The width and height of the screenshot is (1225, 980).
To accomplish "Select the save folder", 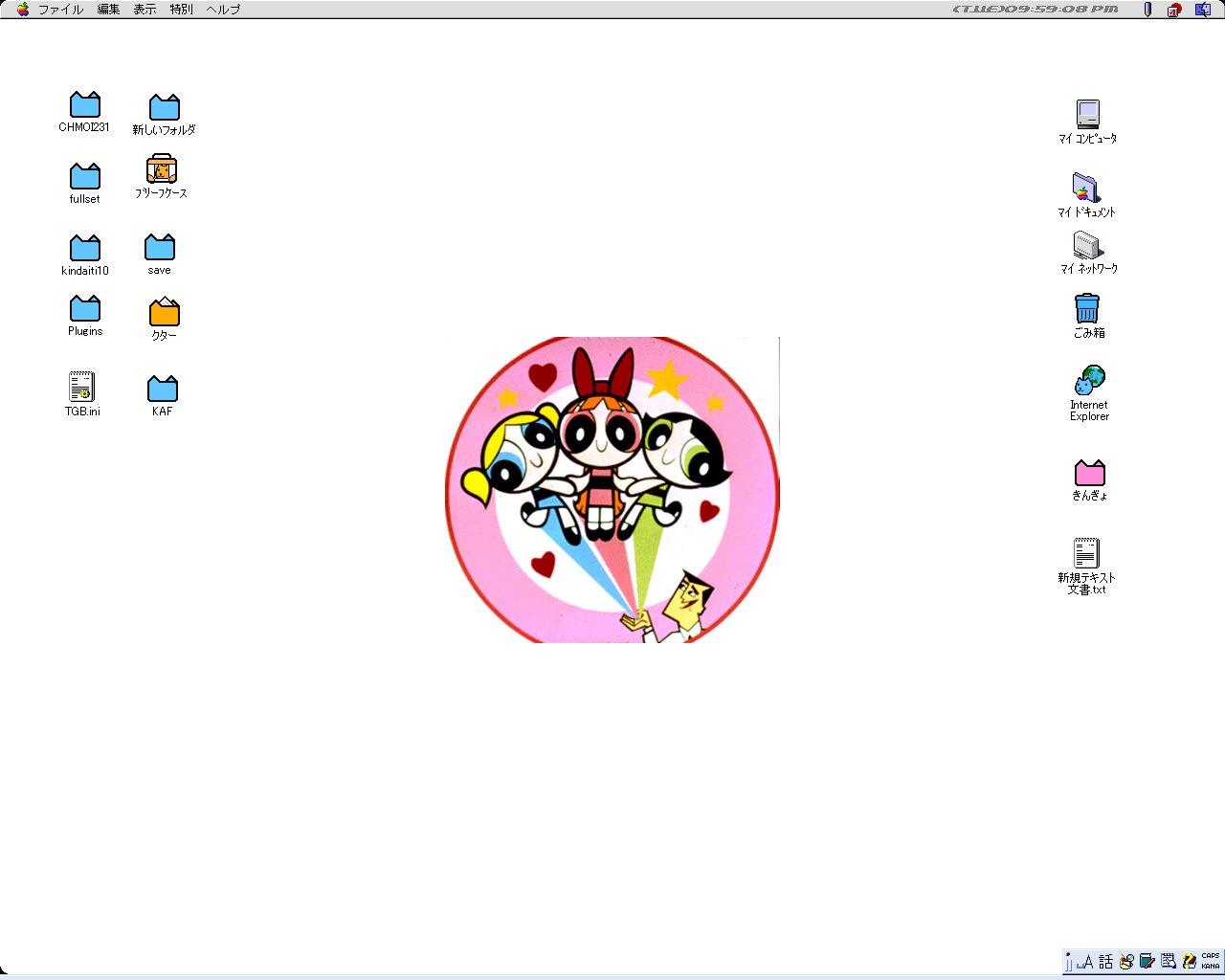I will point(160,255).
